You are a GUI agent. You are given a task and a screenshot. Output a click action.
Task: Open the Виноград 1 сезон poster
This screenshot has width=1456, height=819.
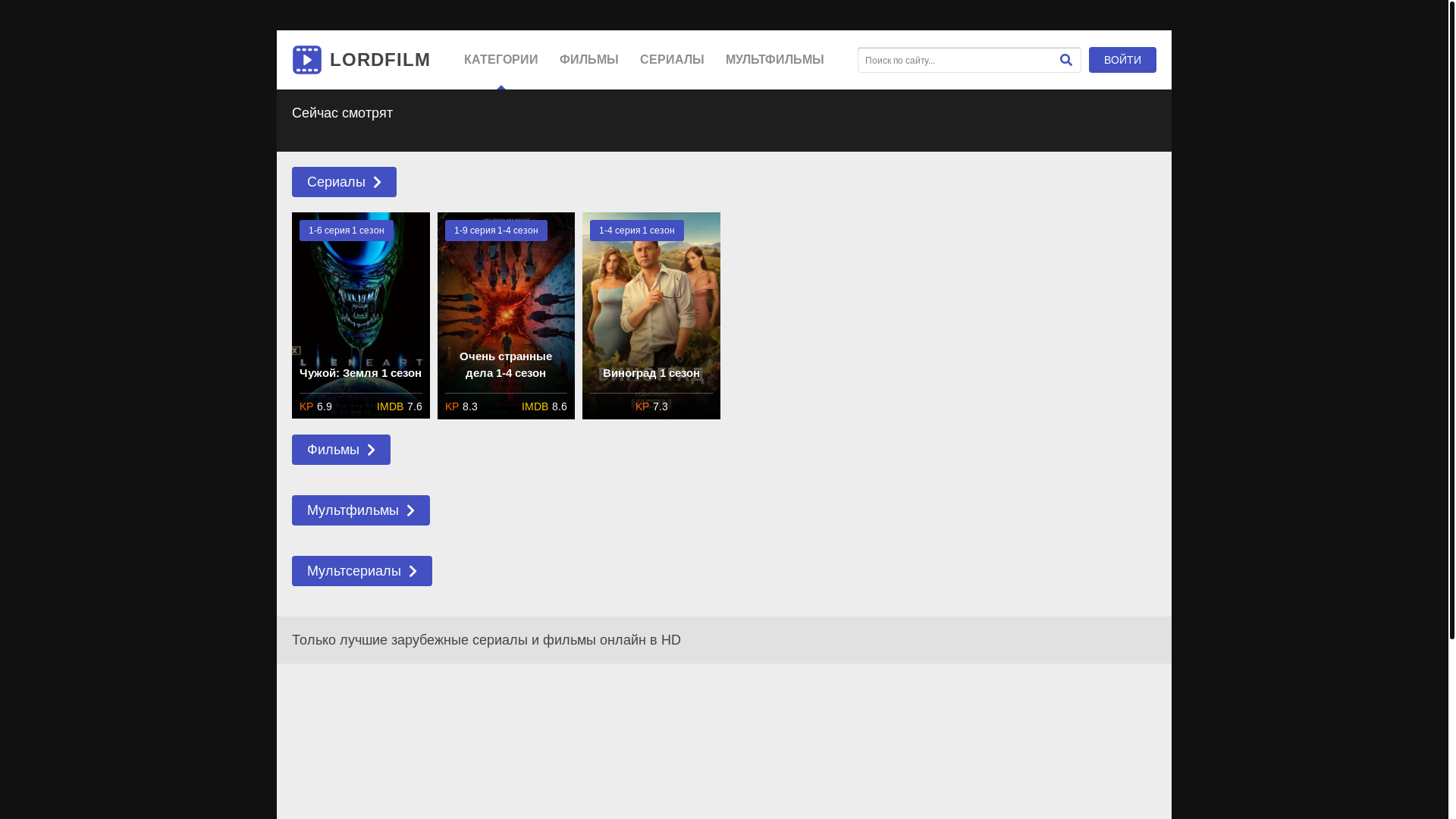pos(651,315)
